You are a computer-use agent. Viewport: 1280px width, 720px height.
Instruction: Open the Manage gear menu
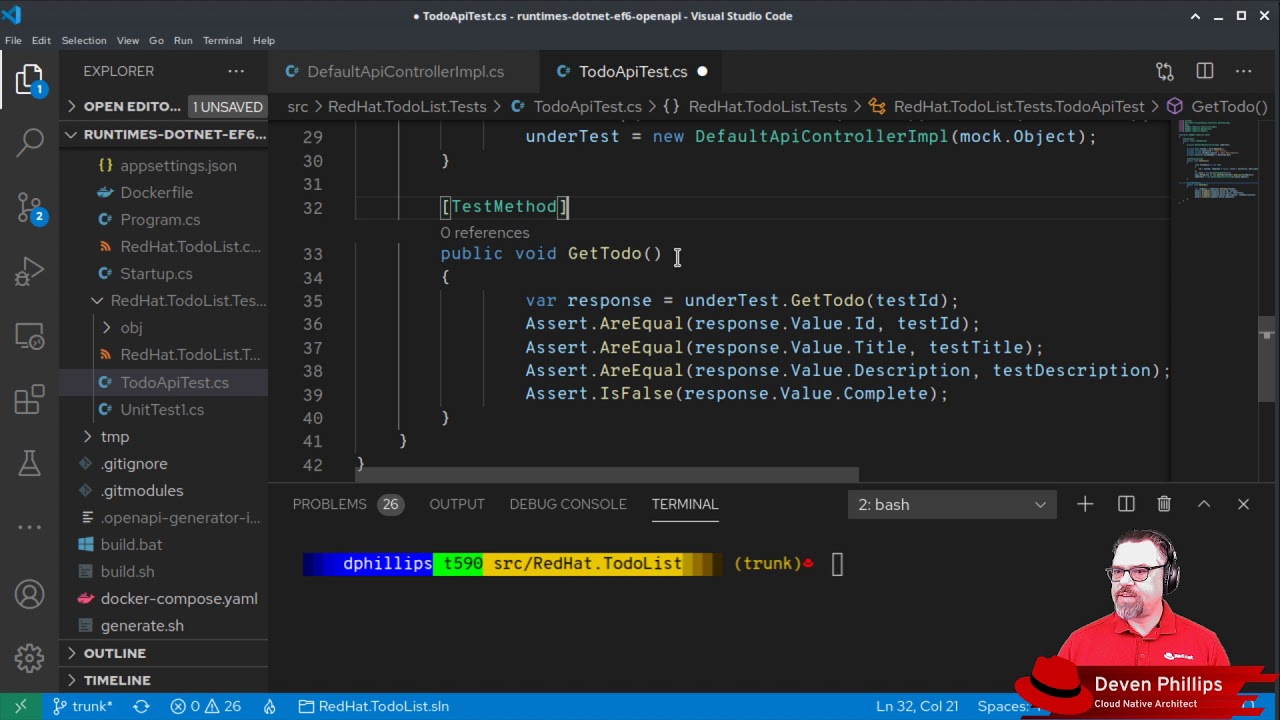29,657
